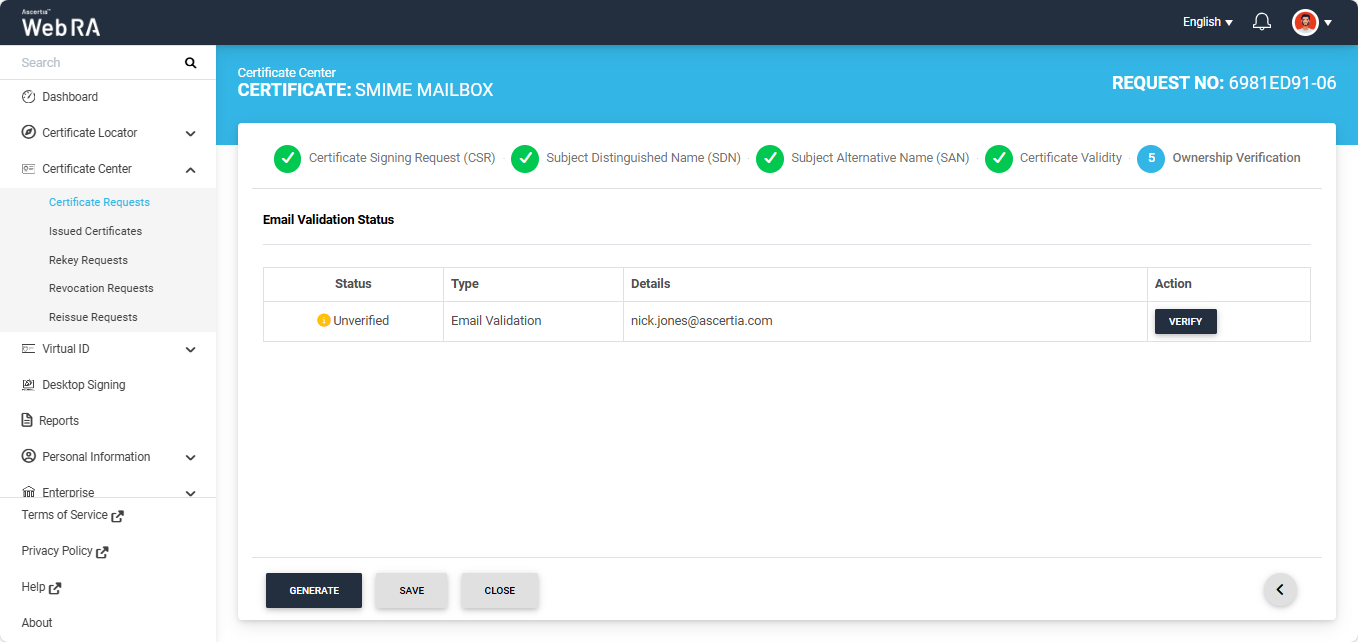Click the Certificate Validity step checkmark
1358x642 pixels.
pos(998,158)
